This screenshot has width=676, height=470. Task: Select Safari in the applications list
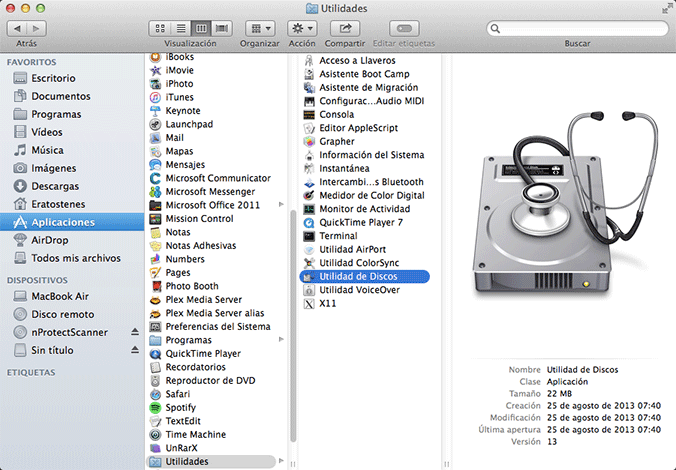coord(178,394)
